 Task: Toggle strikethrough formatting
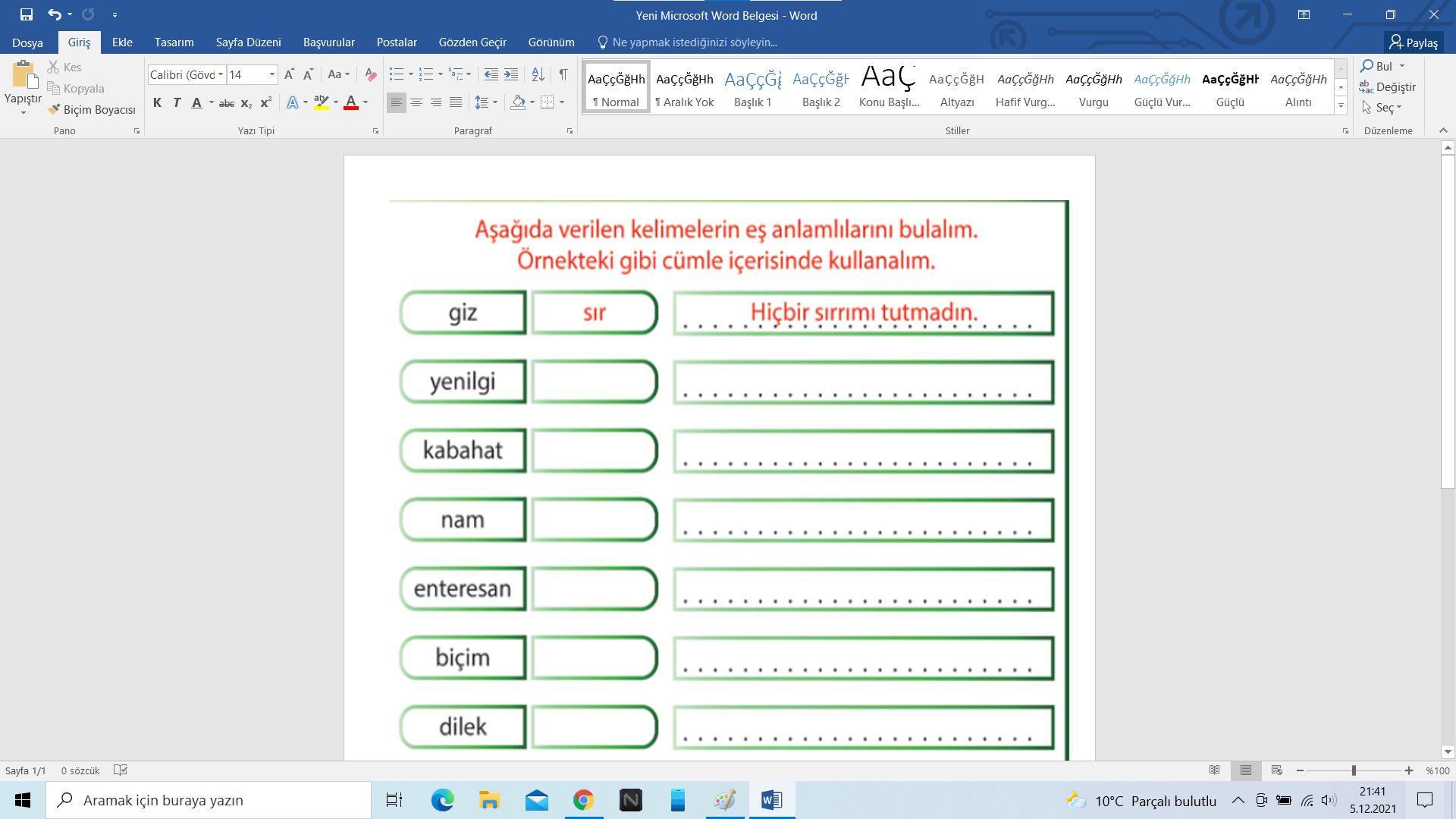tap(227, 102)
